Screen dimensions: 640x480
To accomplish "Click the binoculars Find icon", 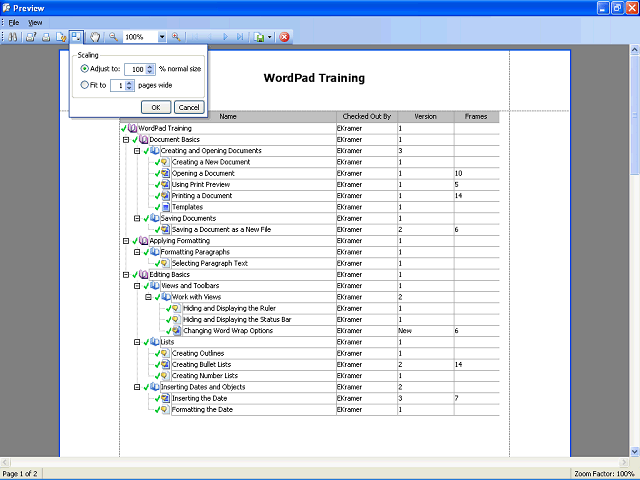I will pyautogui.click(x=13, y=37).
